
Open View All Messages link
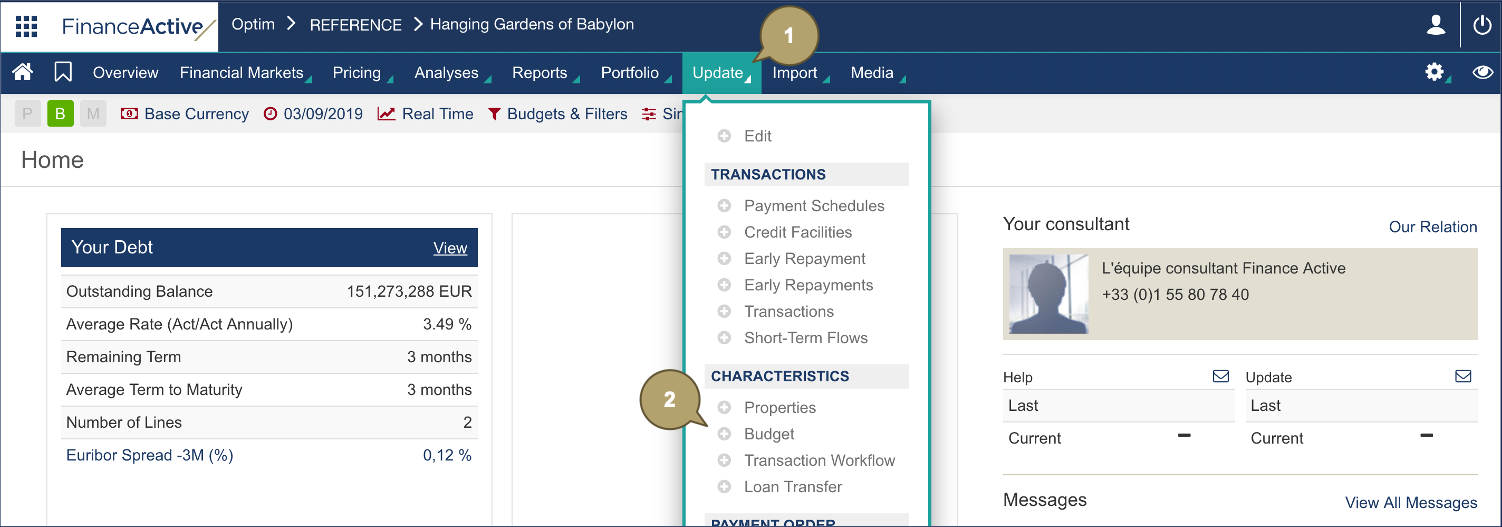tap(1411, 502)
